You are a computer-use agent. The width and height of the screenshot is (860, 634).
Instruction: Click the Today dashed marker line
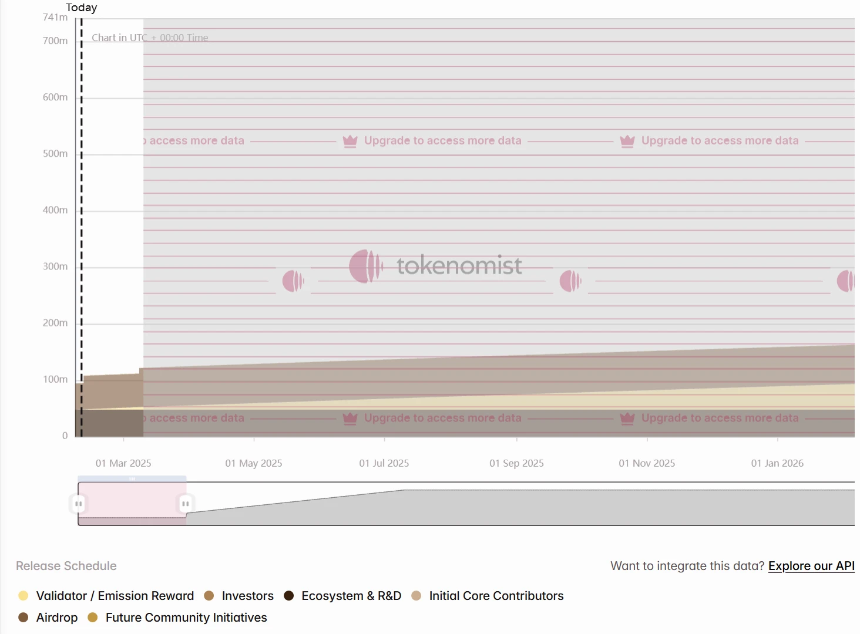(x=82, y=228)
